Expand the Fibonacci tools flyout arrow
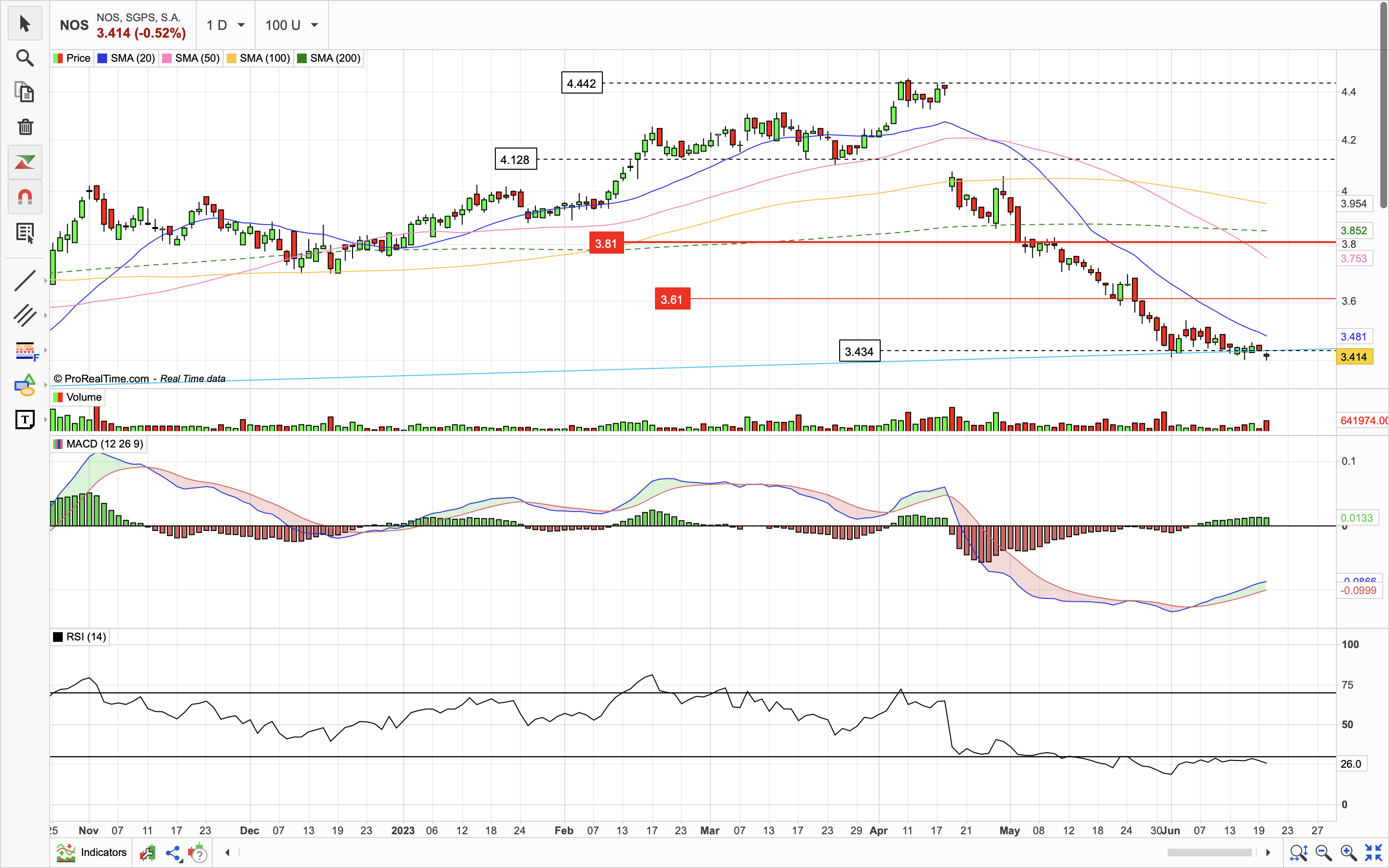The image size is (1389, 868). tap(45, 350)
